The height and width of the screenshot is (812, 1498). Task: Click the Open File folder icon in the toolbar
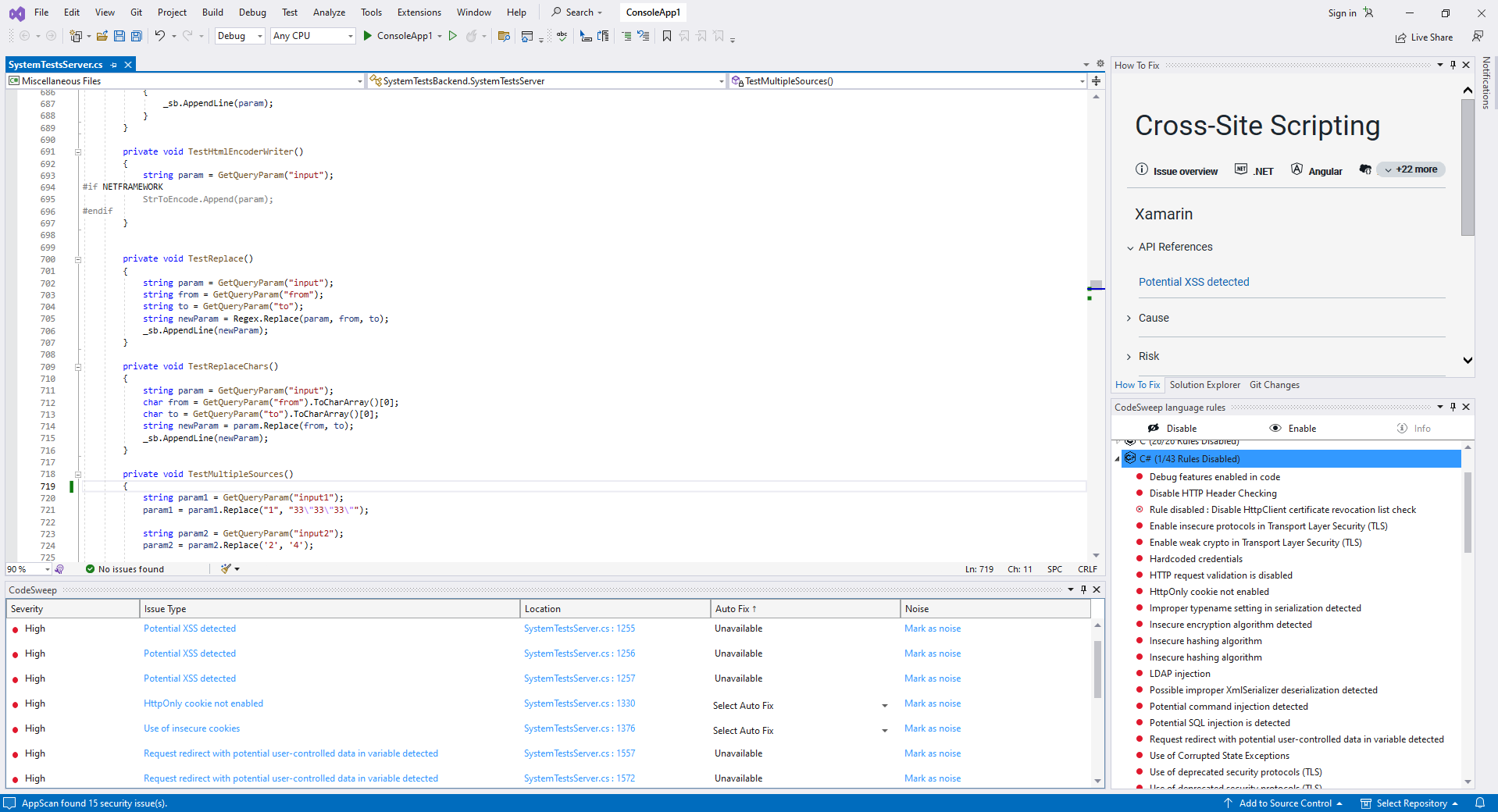(102, 36)
